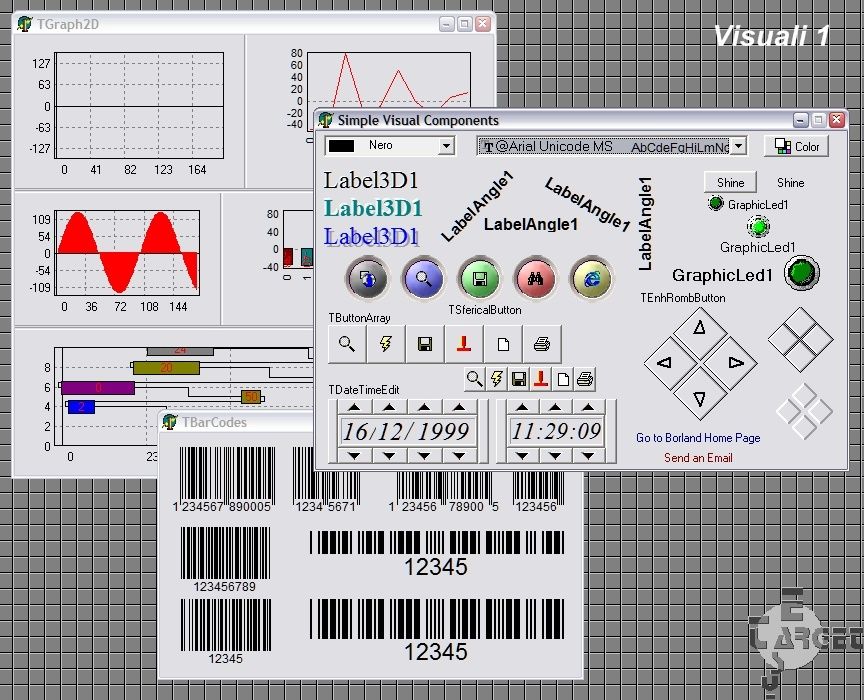Click the TGraph2D window title bar

pyautogui.click(x=253, y=24)
